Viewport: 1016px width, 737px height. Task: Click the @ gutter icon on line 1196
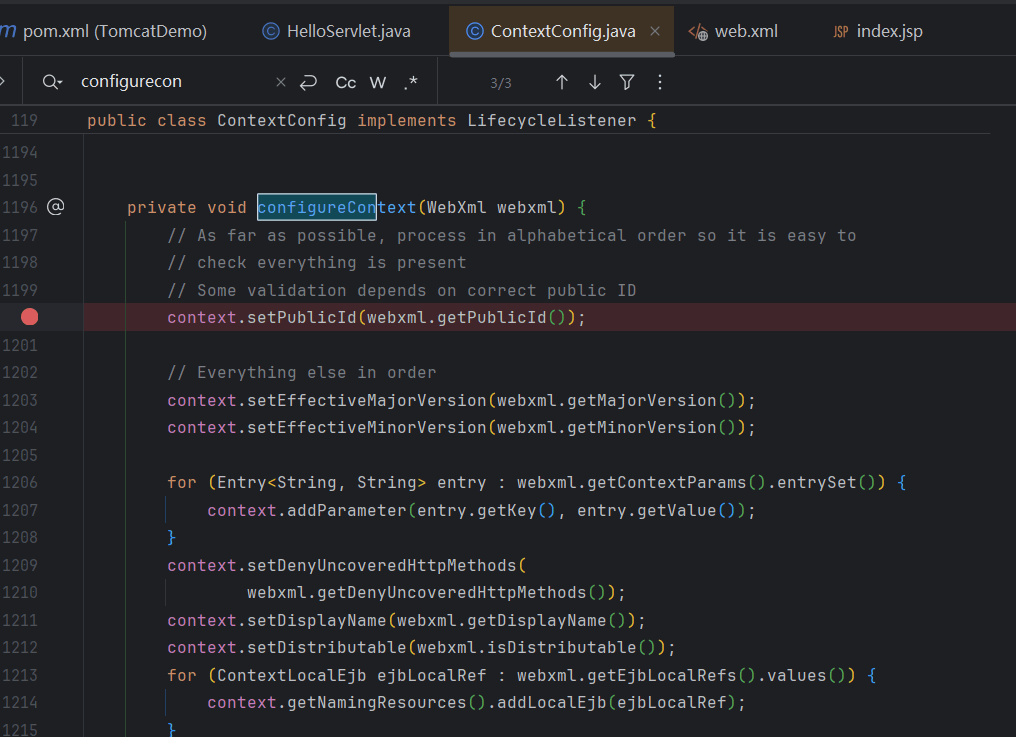56,207
